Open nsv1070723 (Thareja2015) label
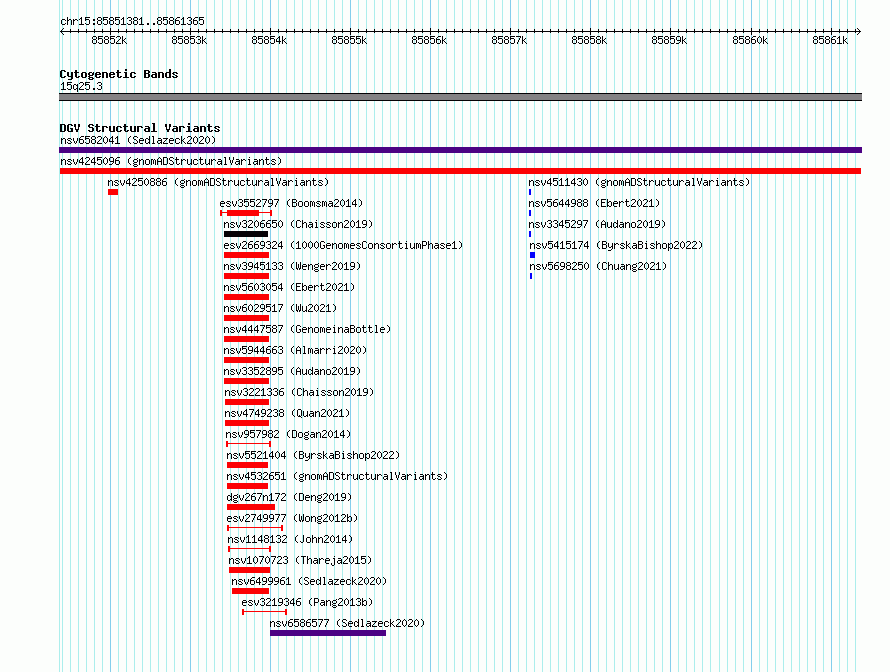 pyautogui.click(x=300, y=560)
